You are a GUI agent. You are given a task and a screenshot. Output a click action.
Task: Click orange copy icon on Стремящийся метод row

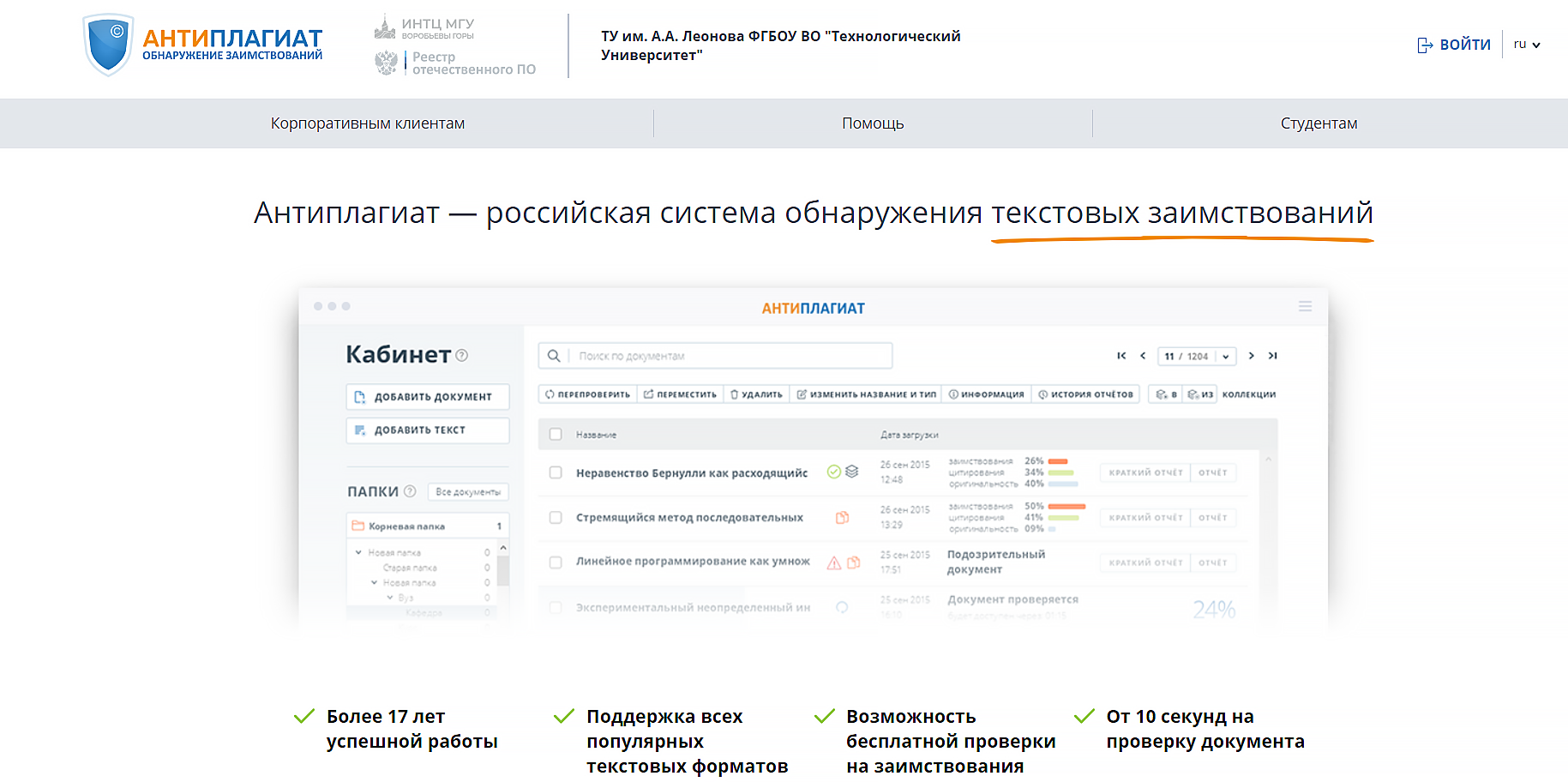point(842,517)
